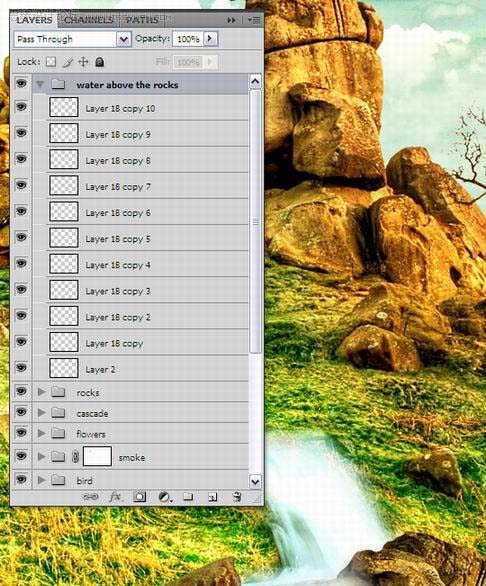Screen dimensions: 486x586
Task: Toggle visibility of rocks group
Action: 21,392
